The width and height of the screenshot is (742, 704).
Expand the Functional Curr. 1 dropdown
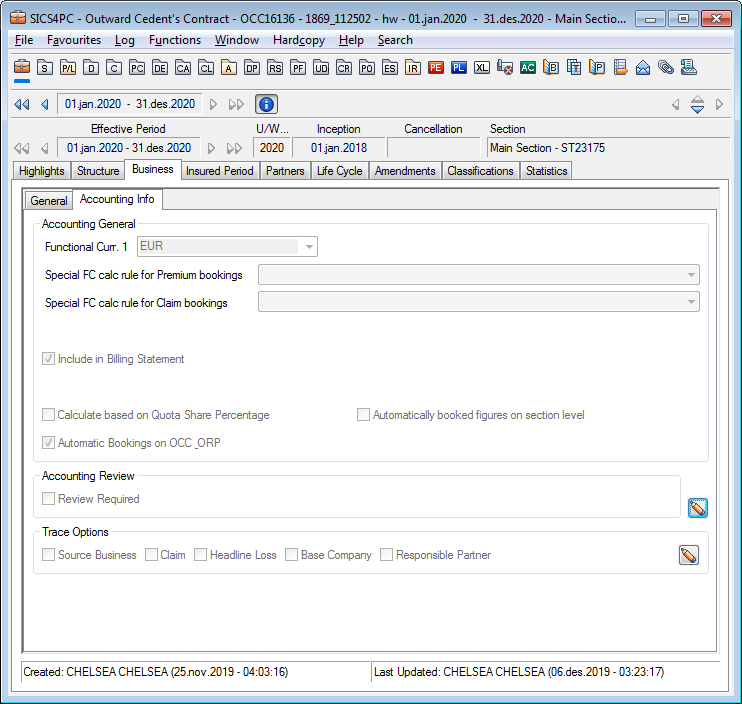pyautogui.click(x=309, y=246)
